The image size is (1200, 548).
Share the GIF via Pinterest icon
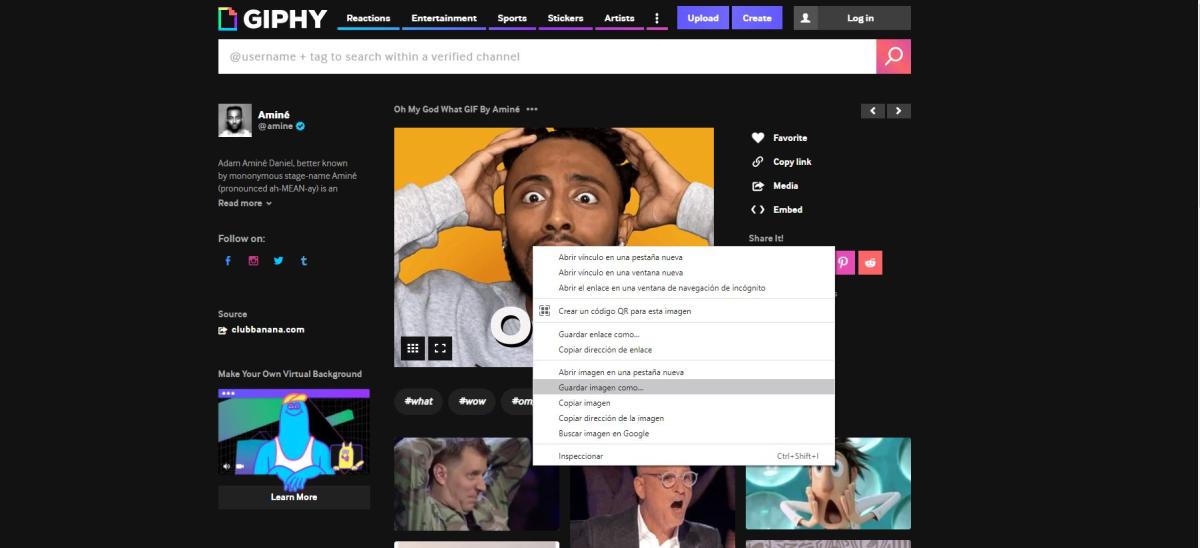(844, 262)
